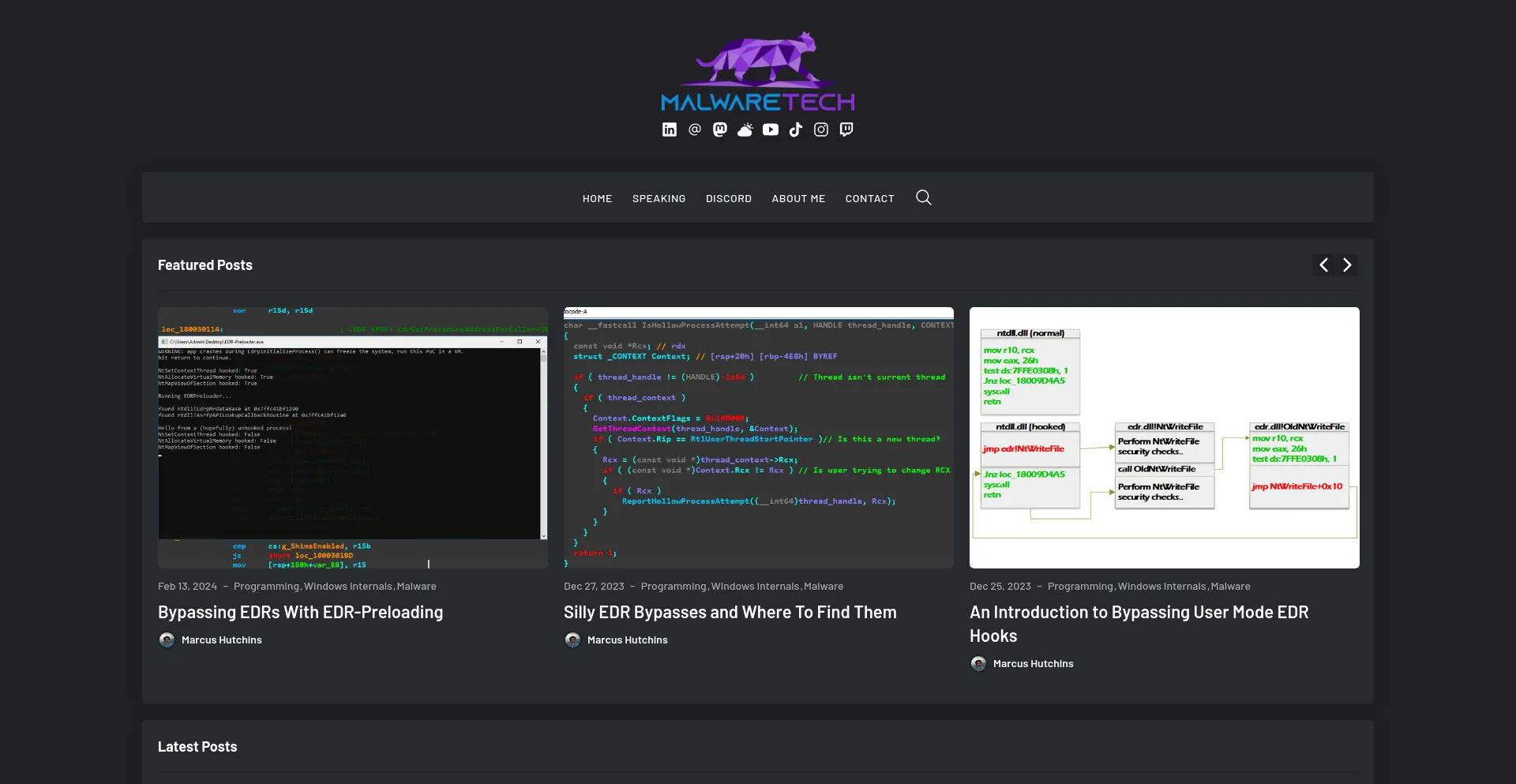Open the Contact menu item
Image resolution: width=1516 pixels, height=784 pixels.
click(870, 199)
